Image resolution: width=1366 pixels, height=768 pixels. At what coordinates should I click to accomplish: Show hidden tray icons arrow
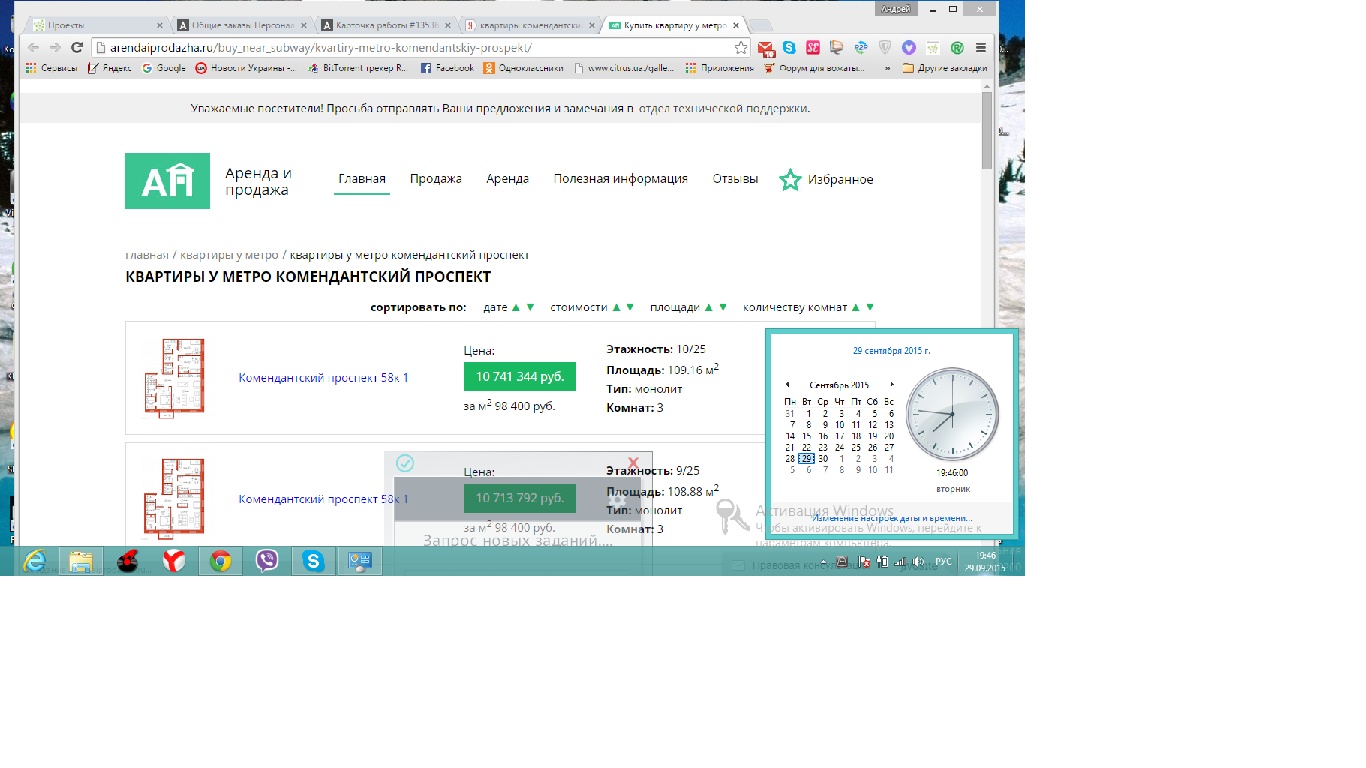(825, 562)
